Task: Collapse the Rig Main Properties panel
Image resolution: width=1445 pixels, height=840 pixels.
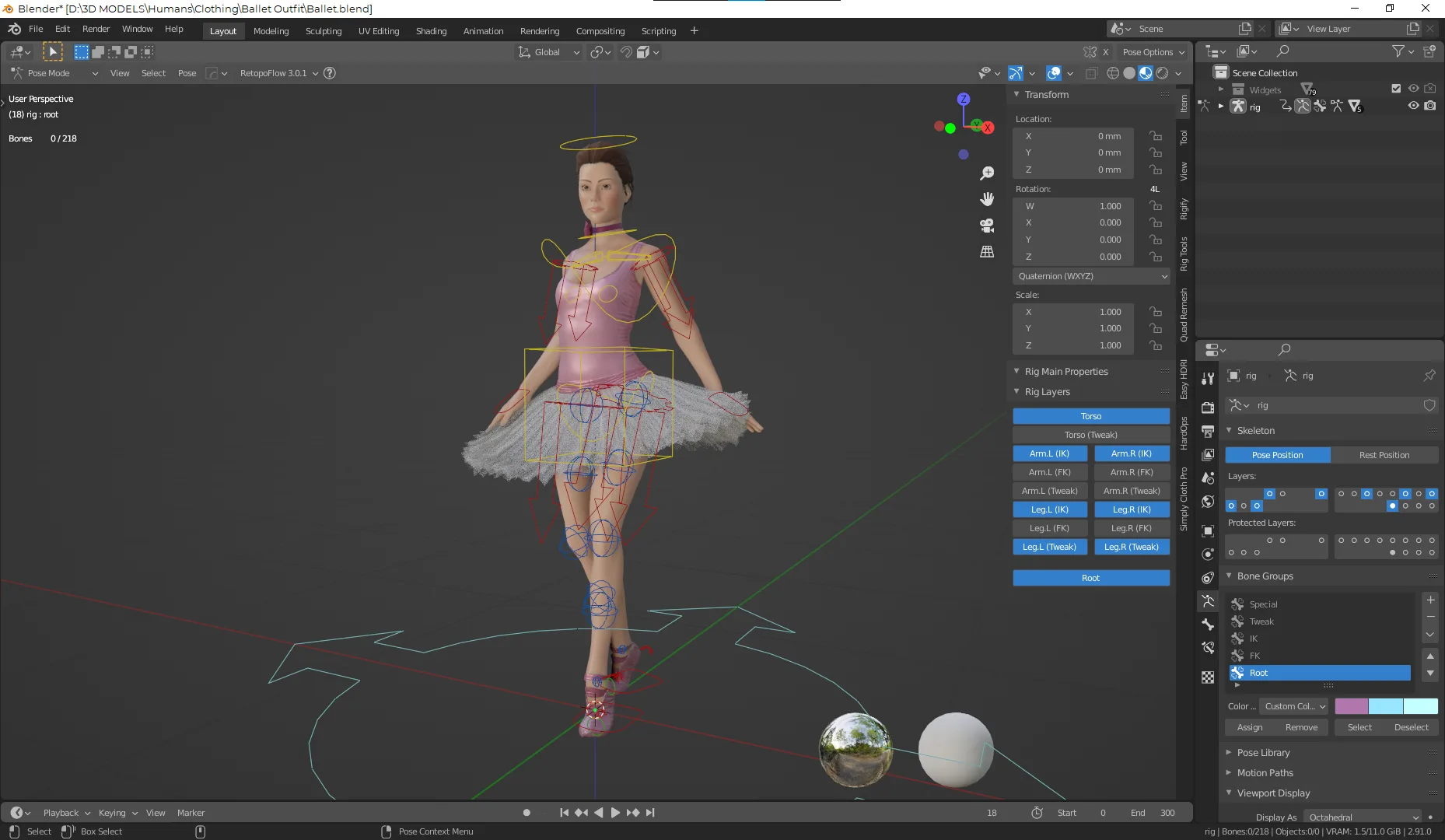Action: 1016,371
